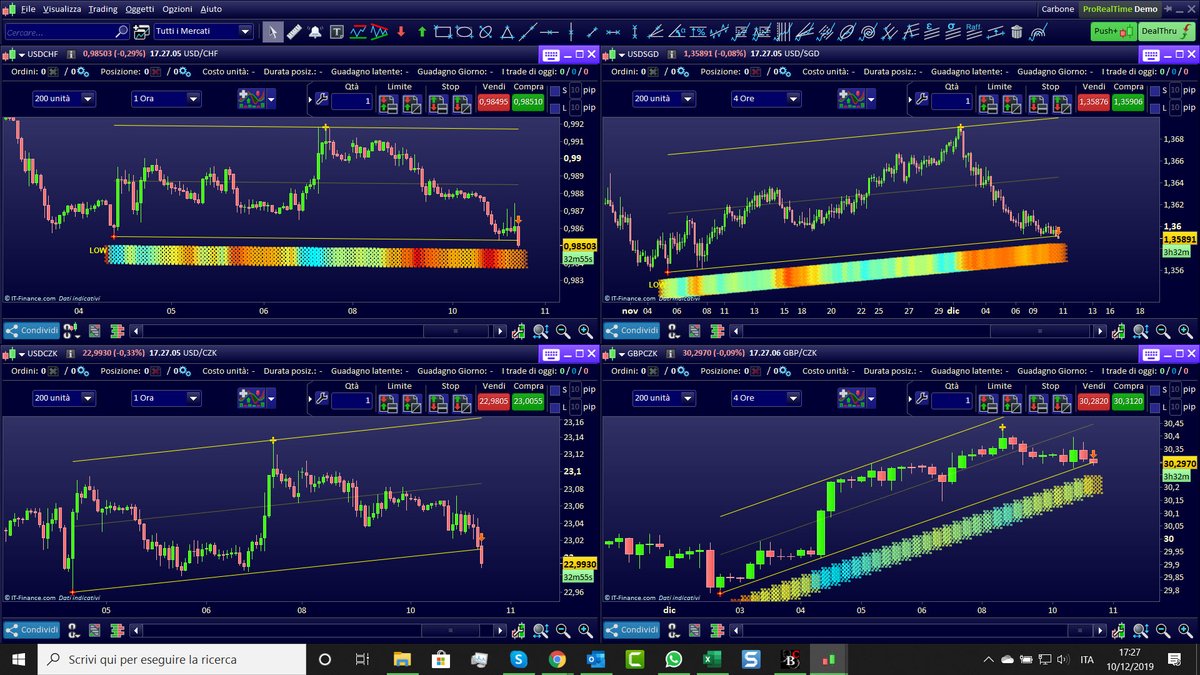Image resolution: width=1200 pixels, height=675 pixels.
Task: Expand the USDCHF instrument title dropdown arrow
Action: pyautogui.click(x=22, y=55)
